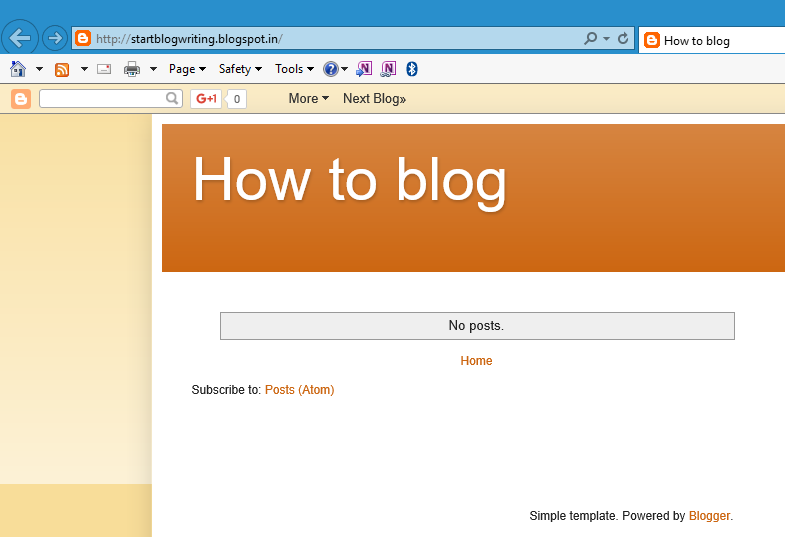Open the Blogger link in the footer

click(x=709, y=516)
